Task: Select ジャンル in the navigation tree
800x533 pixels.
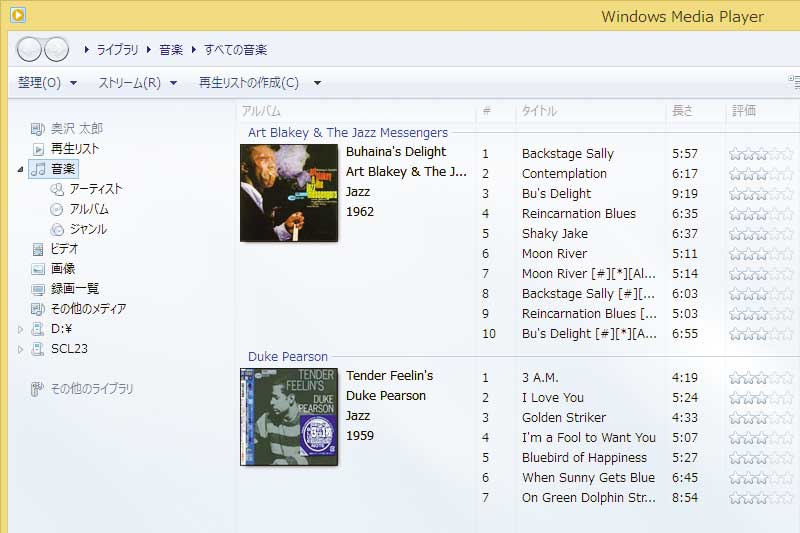Action: tap(88, 229)
